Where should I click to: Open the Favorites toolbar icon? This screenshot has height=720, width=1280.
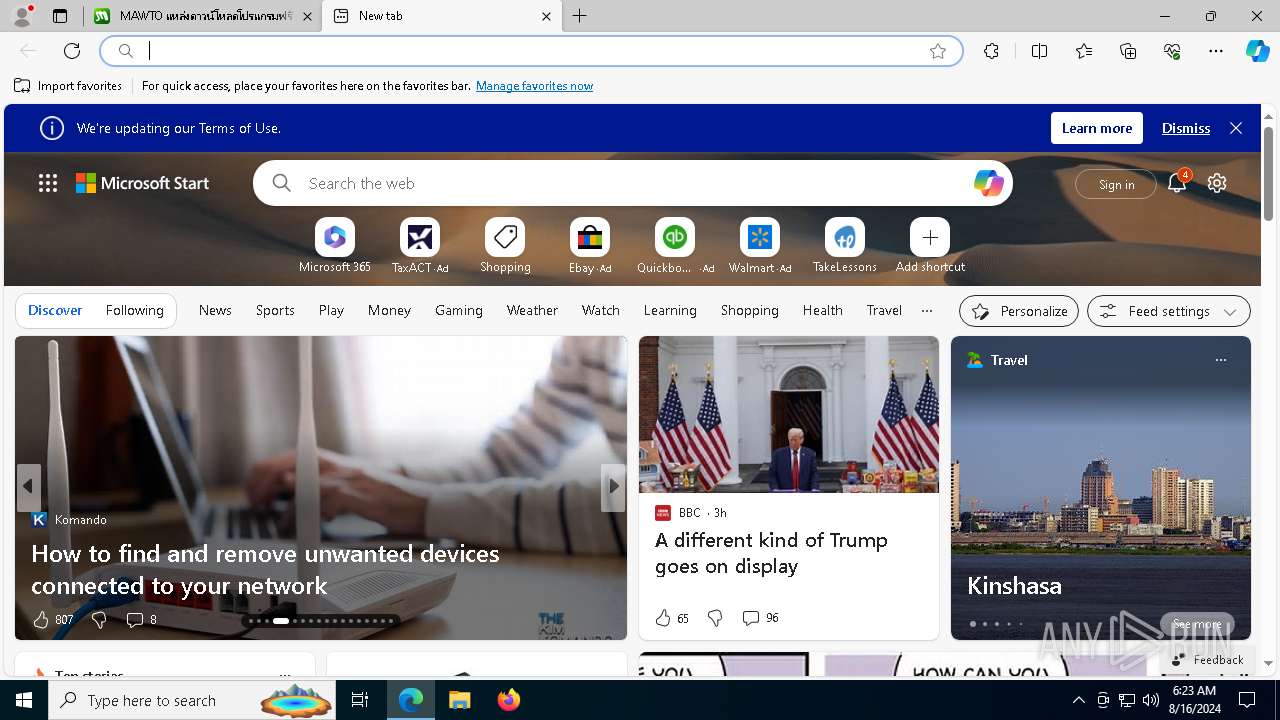pyautogui.click(x=1084, y=51)
